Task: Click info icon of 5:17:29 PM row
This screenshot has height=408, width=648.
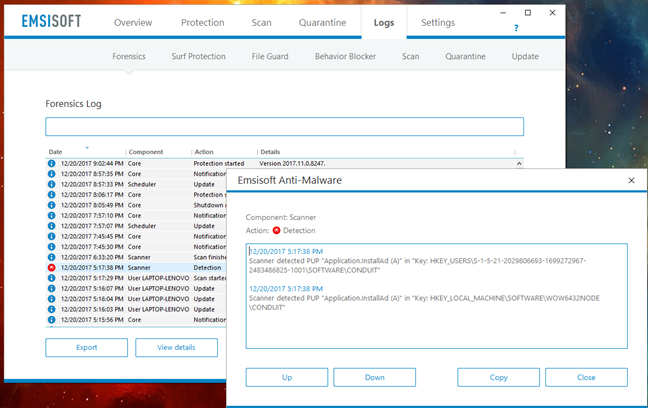Action: click(x=51, y=278)
